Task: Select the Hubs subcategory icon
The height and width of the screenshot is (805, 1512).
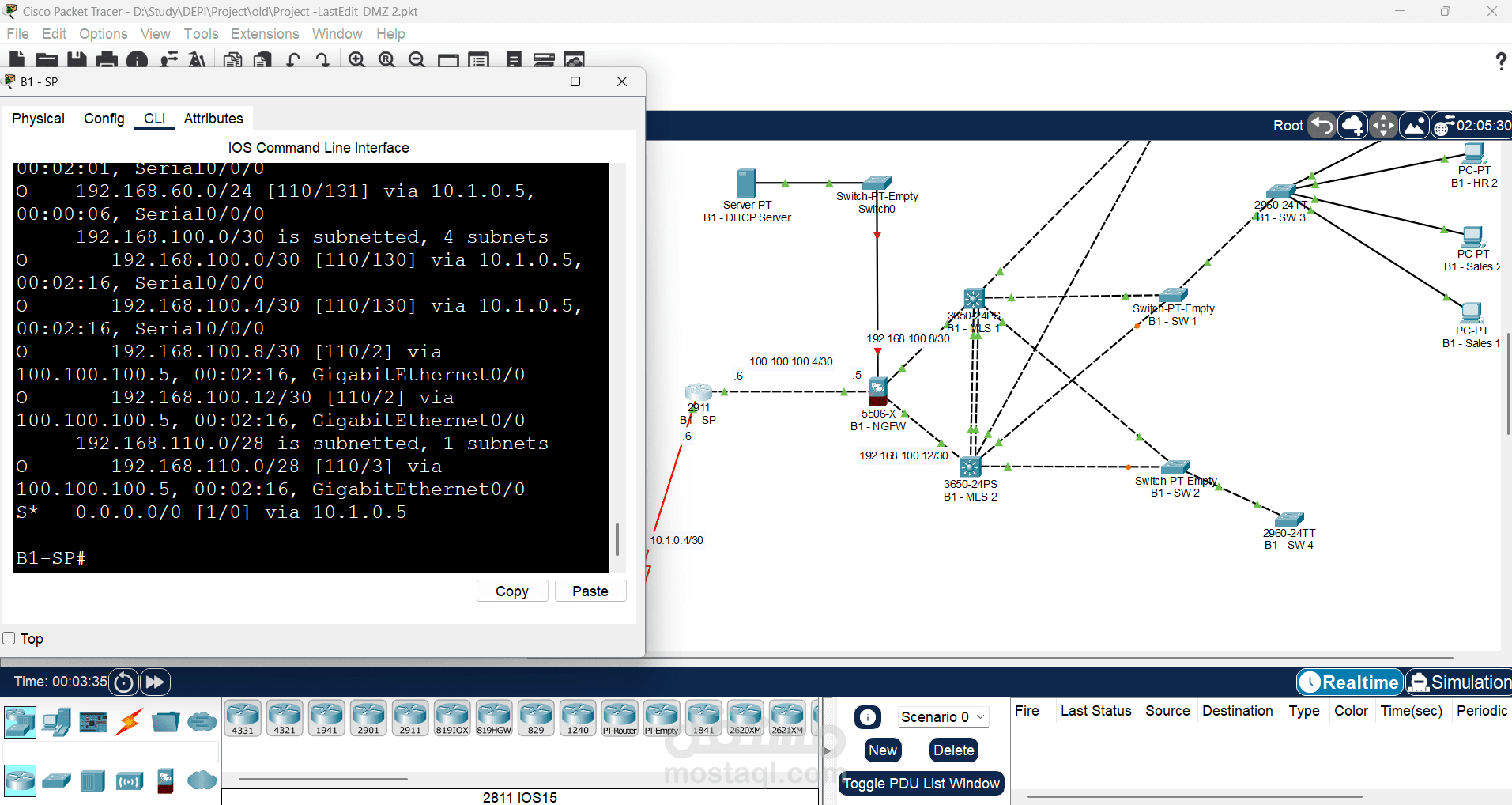Action: pyautogui.click(x=92, y=781)
